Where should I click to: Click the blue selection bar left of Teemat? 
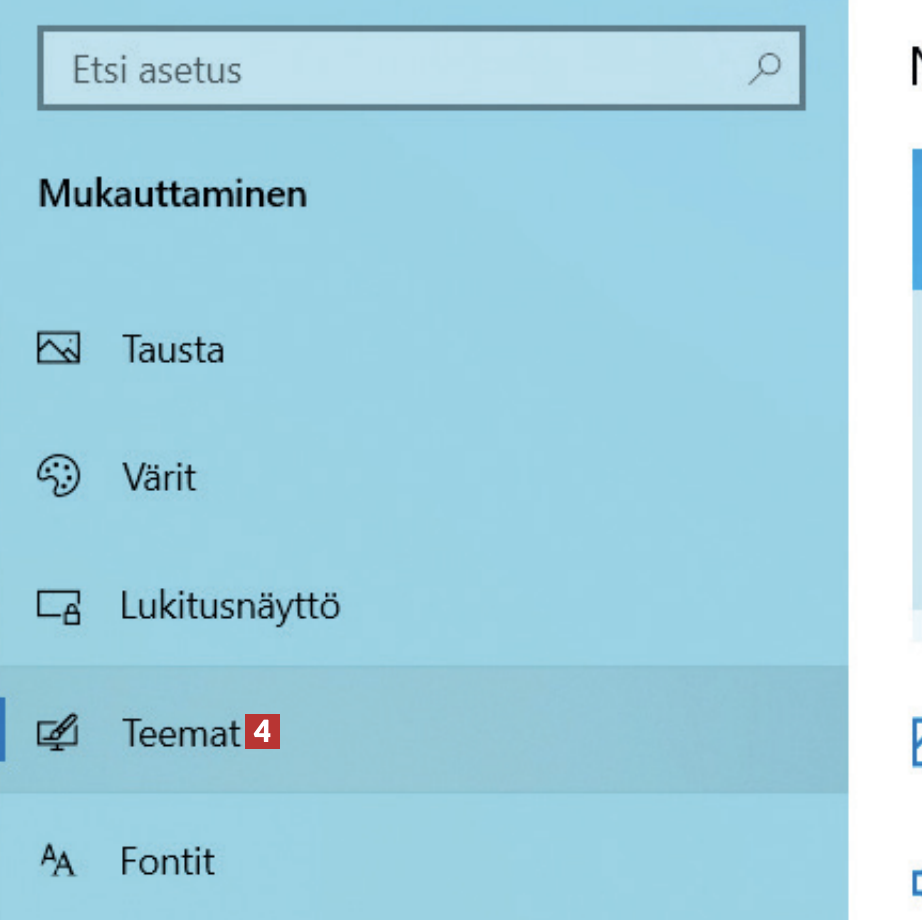[3, 730]
